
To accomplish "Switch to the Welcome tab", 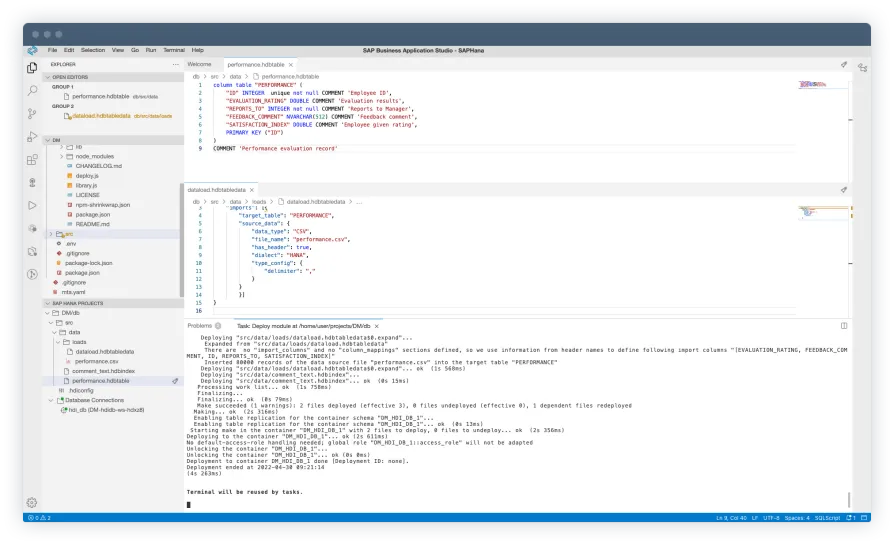I will coord(200,64).
